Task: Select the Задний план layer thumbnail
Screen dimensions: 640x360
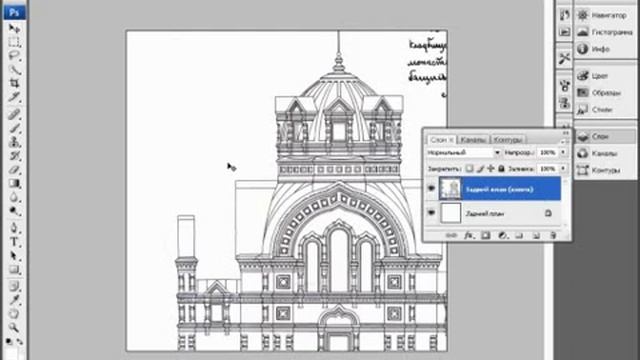Action: point(450,213)
